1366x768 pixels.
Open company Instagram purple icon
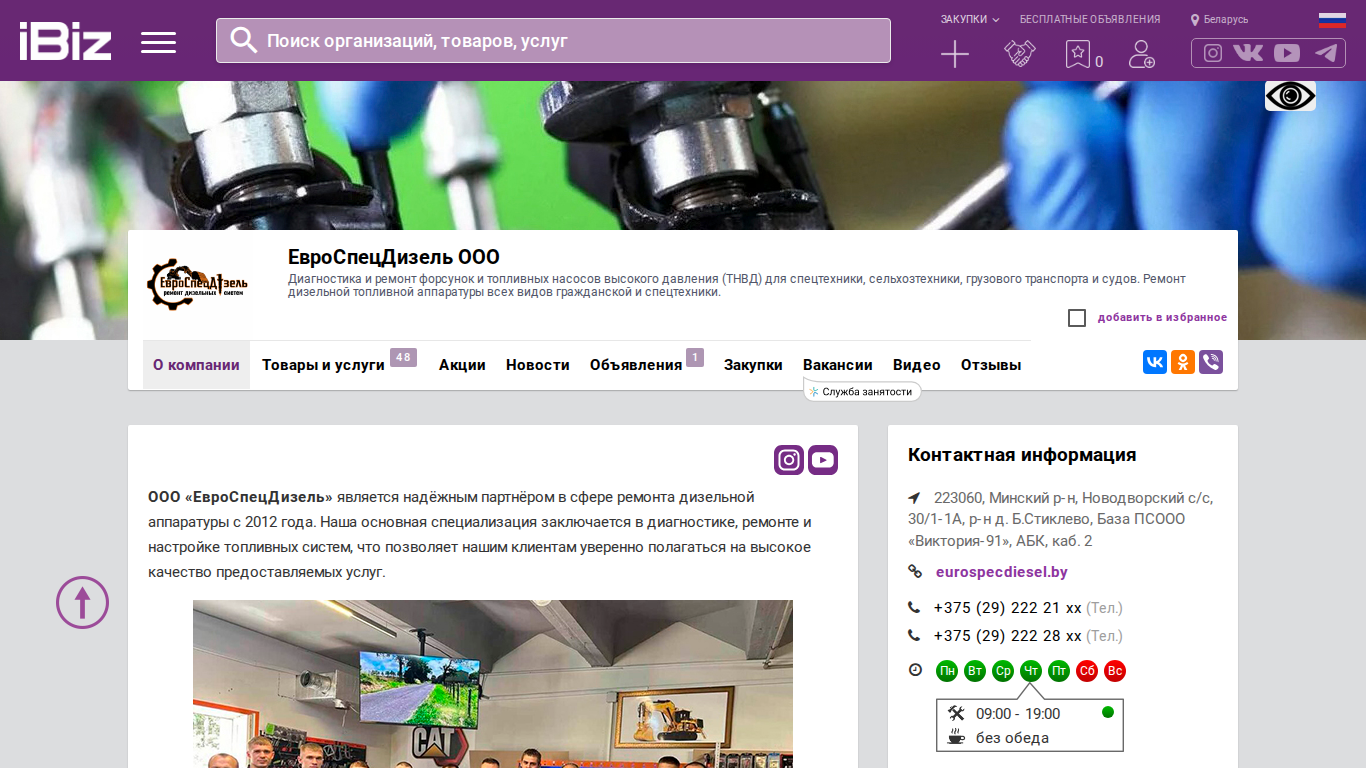tap(789, 460)
